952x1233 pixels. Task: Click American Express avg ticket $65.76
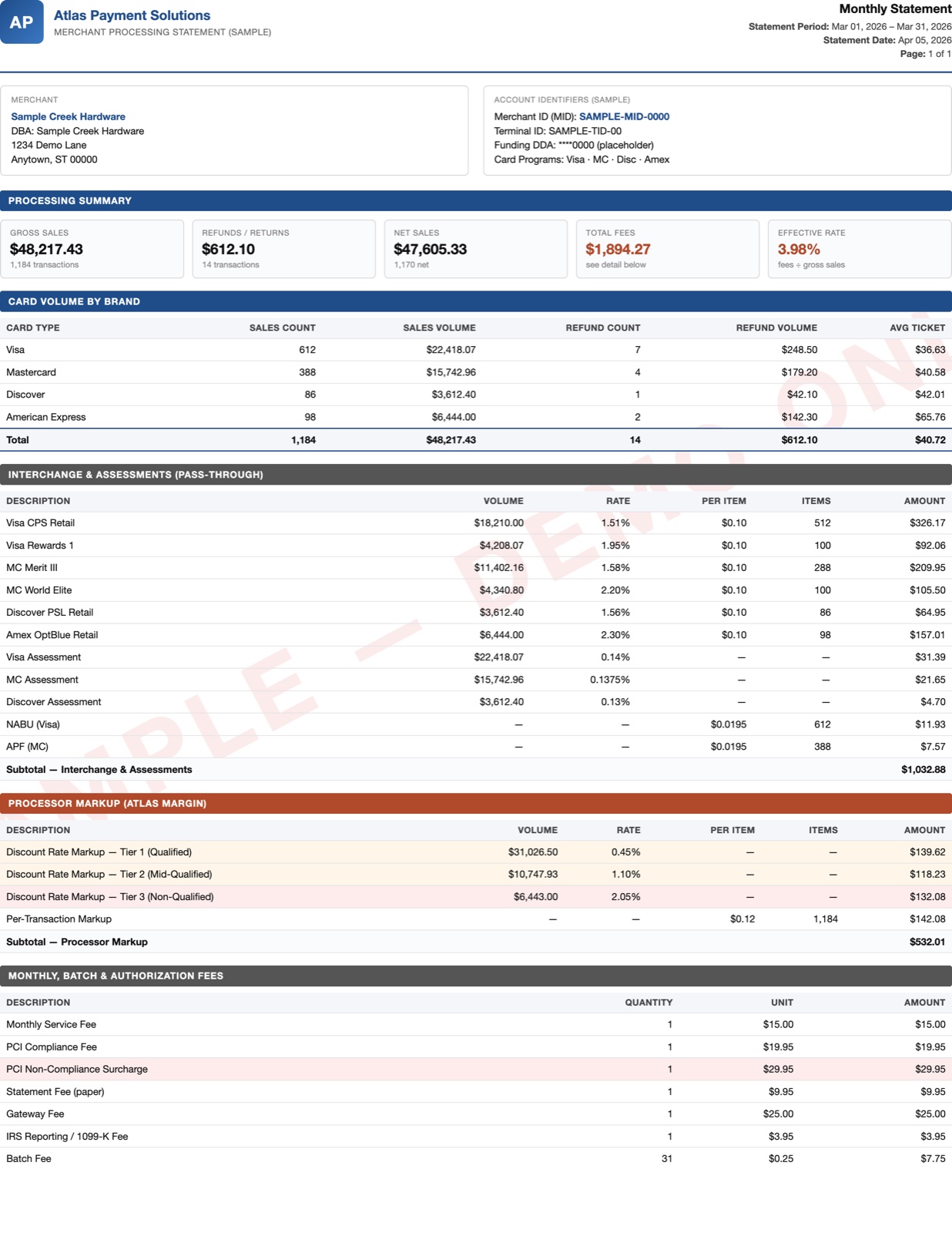coord(930,417)
